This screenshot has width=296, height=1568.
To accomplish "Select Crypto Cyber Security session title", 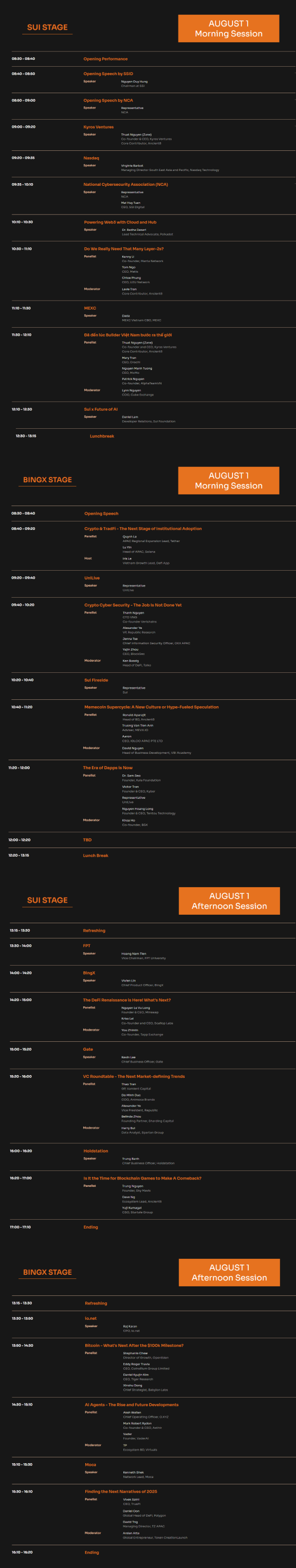I will tap(133, 605).
